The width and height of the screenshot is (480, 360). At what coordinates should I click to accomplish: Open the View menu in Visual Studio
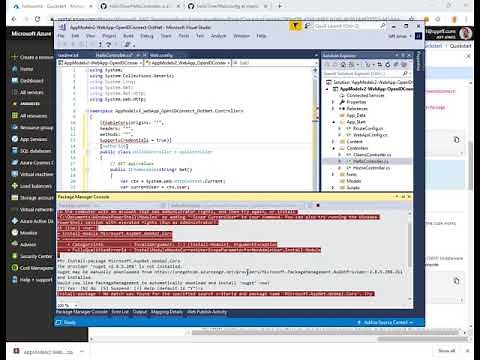click(91, 36)
